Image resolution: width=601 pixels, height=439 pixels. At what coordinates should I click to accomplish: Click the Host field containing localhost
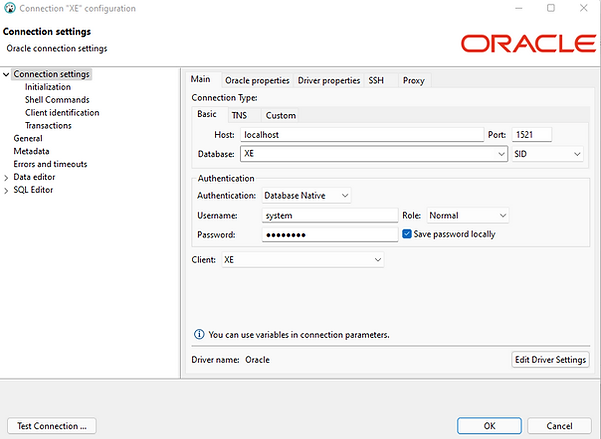click(x=362, y=135)
